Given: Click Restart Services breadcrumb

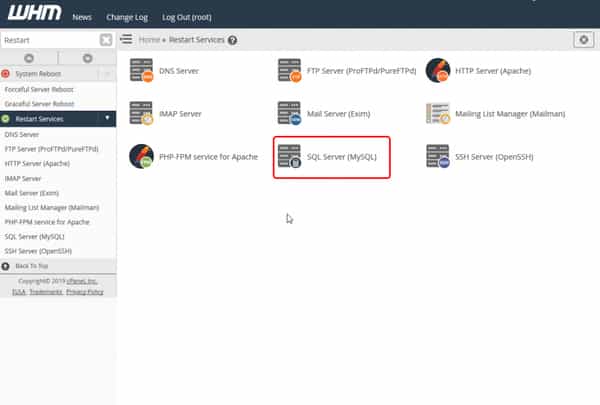Looking at the screenshot, I should click(197, 40).
